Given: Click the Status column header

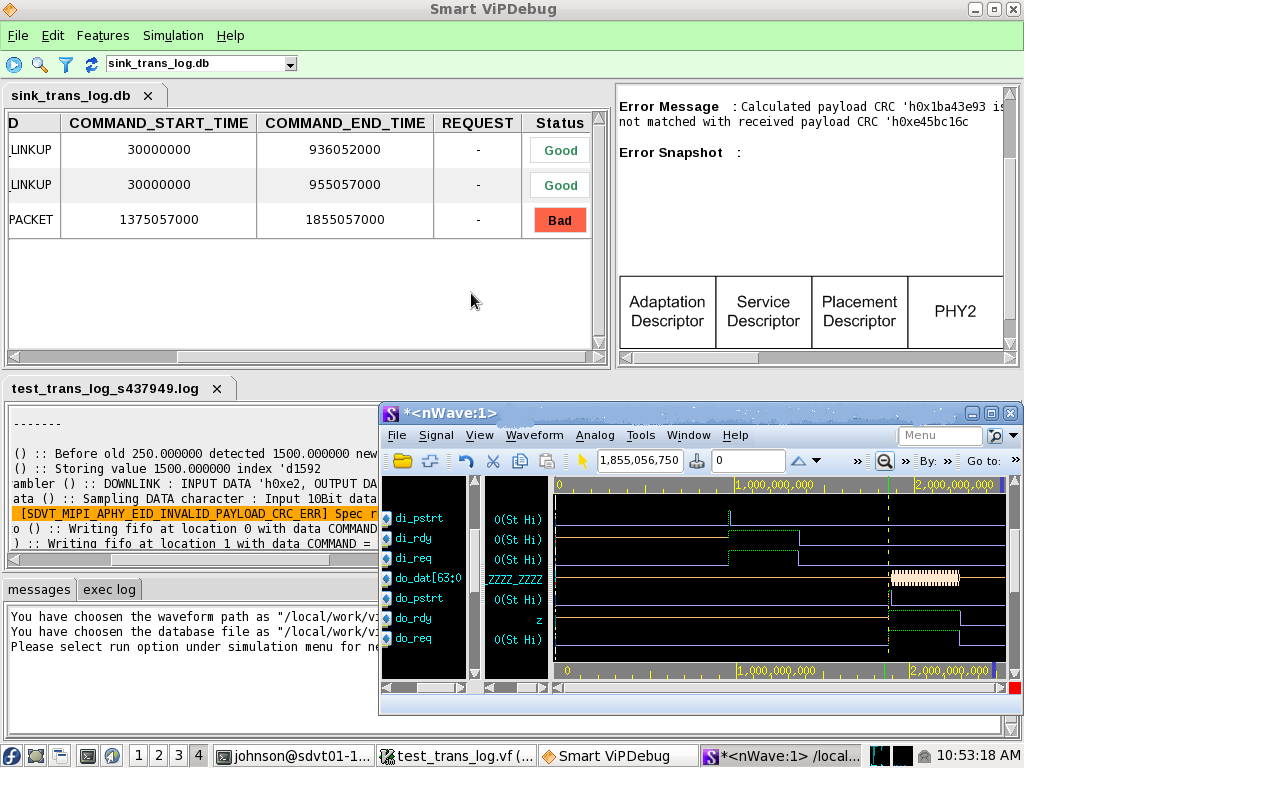Looking at the screenshot, I should click(560, 123).
